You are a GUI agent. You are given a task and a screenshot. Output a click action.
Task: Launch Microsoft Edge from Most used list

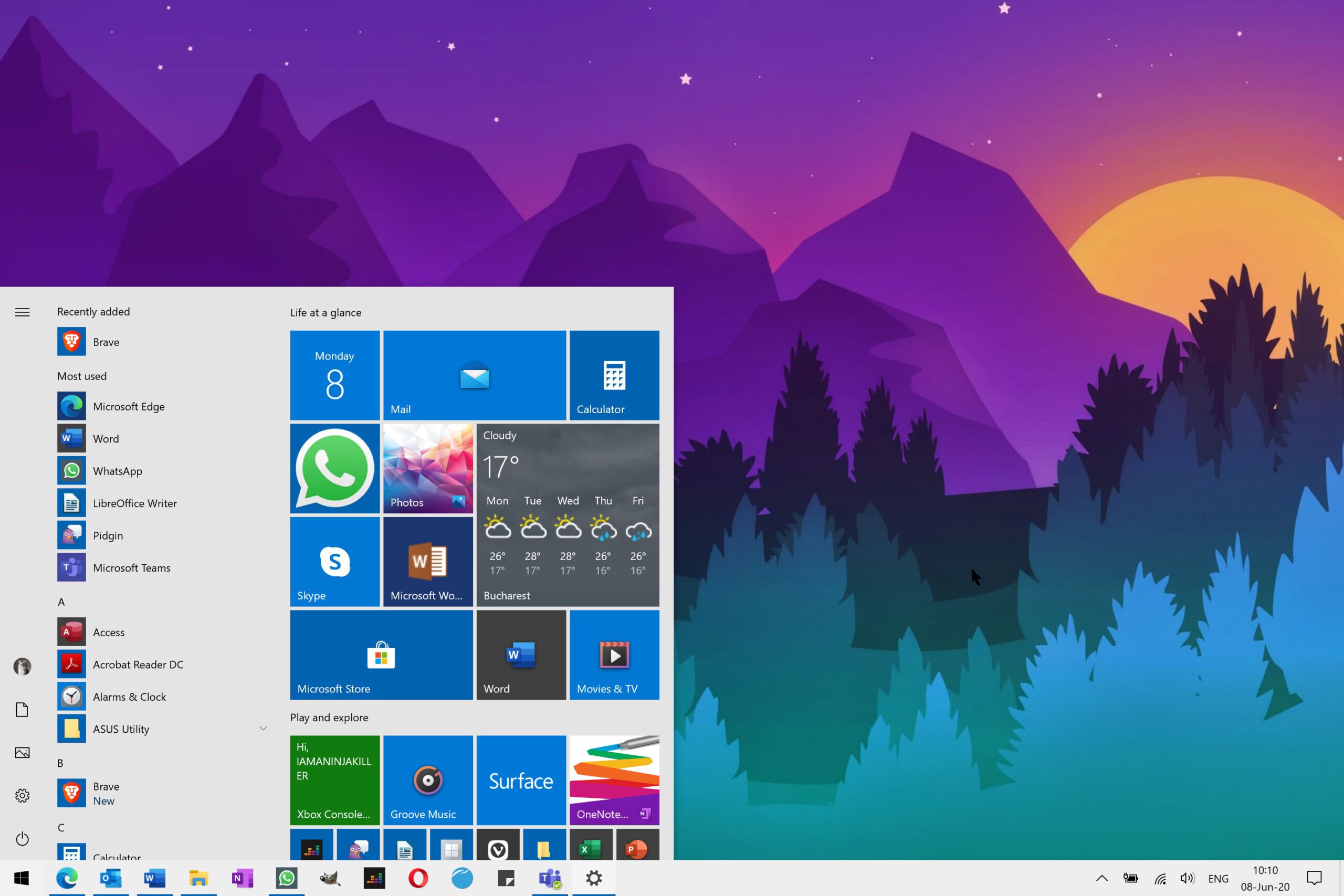pyautogui.click(x=163, y=406)
